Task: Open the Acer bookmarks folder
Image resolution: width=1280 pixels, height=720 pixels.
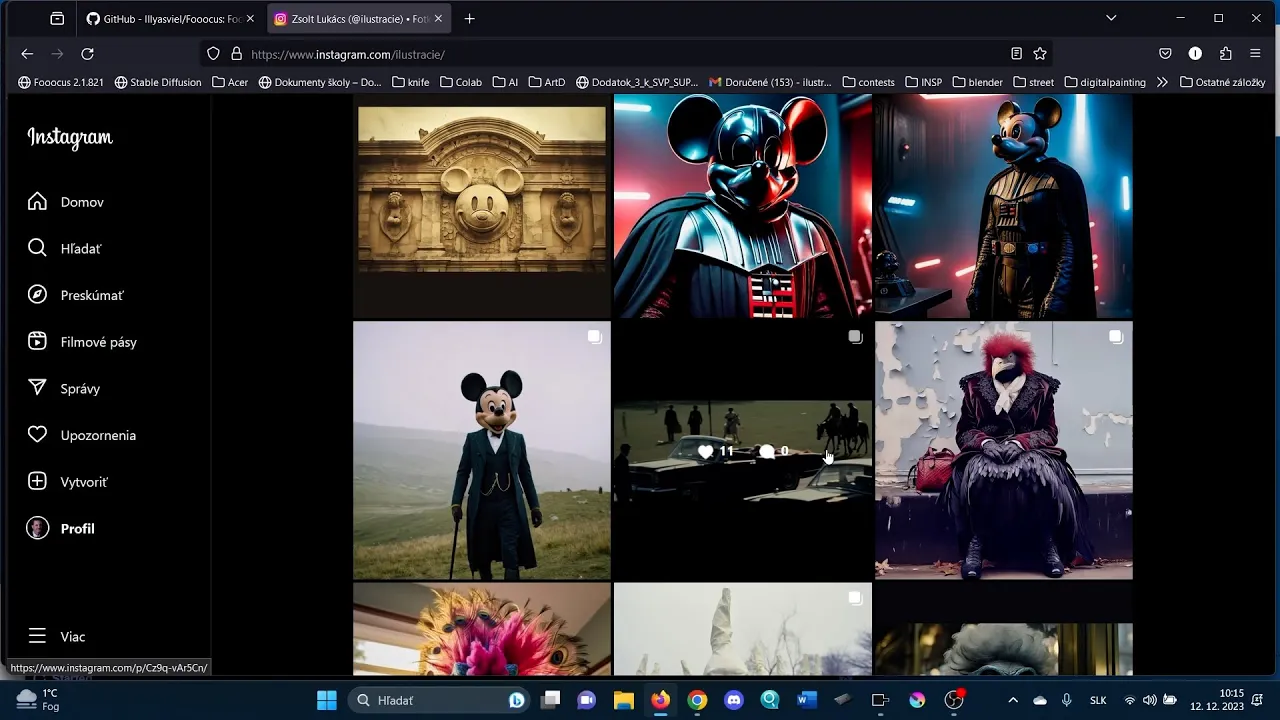Action: click(x=230, y=82)
